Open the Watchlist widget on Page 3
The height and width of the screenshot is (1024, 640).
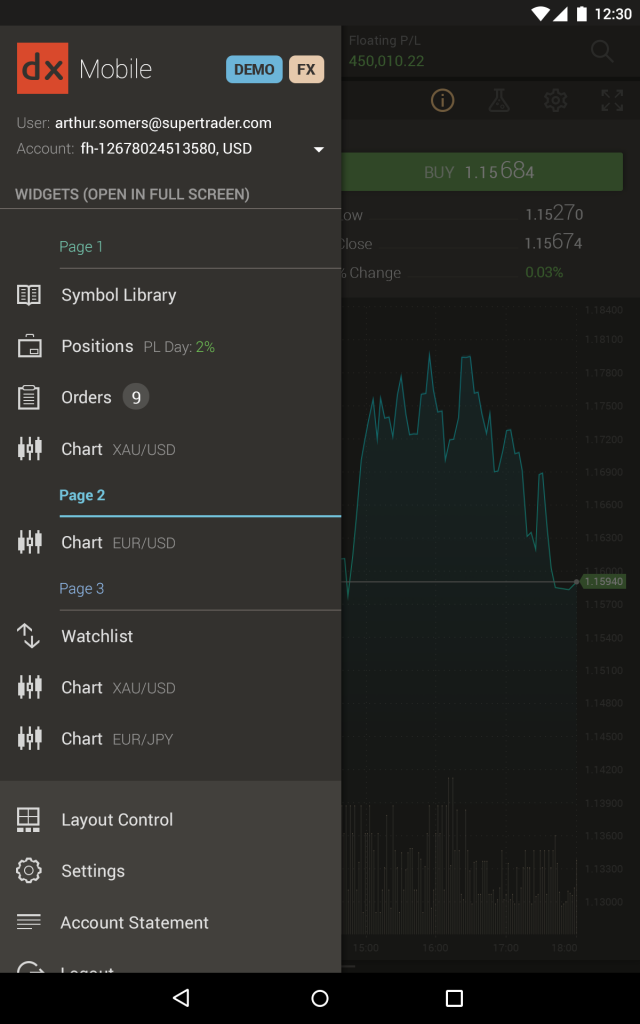[97, 636]
